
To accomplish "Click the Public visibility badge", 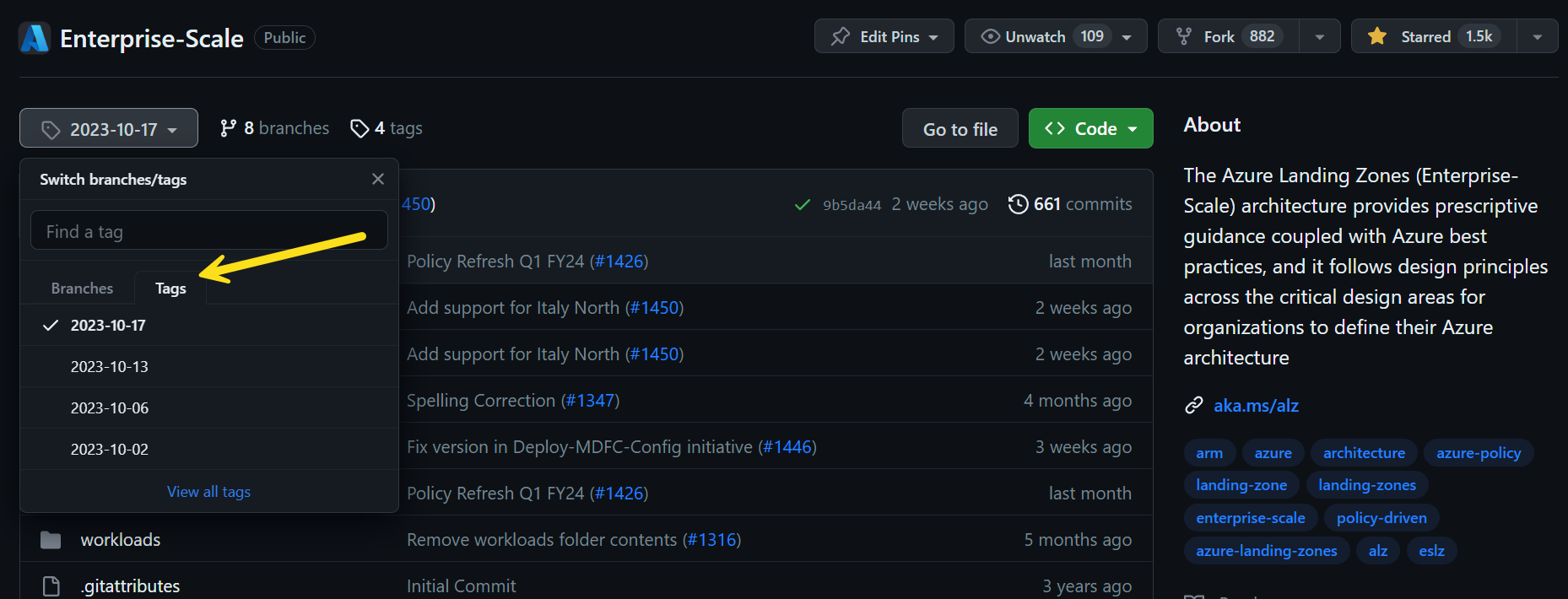I will click(x=284, y=38).
